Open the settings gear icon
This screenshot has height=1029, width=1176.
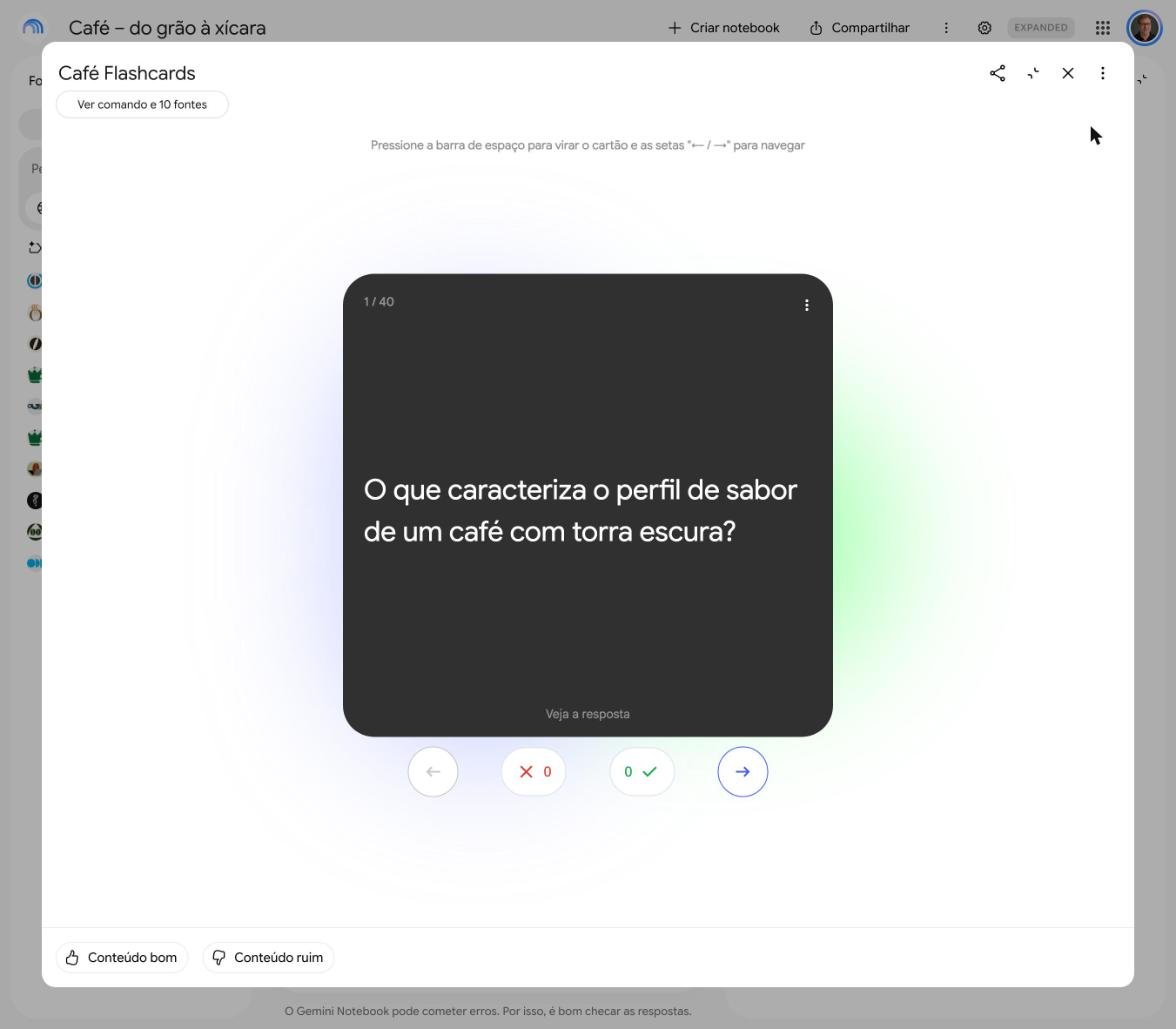[x=984, y=28]
